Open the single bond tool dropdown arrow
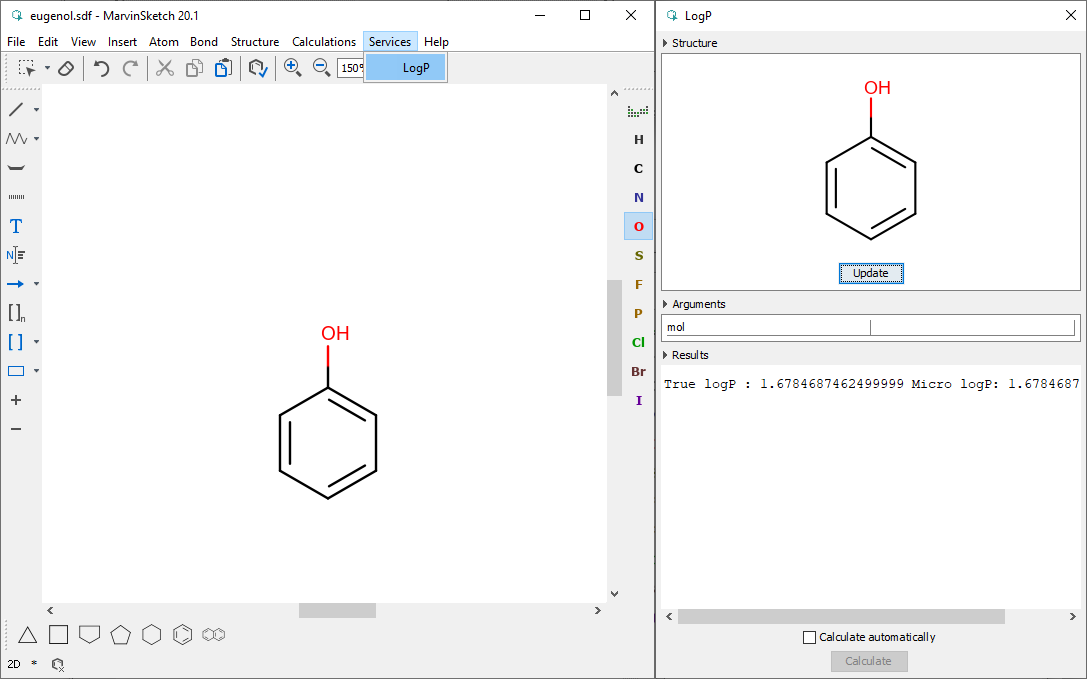The height and width of the screenshot is (679, 1087). click(37, 110)
